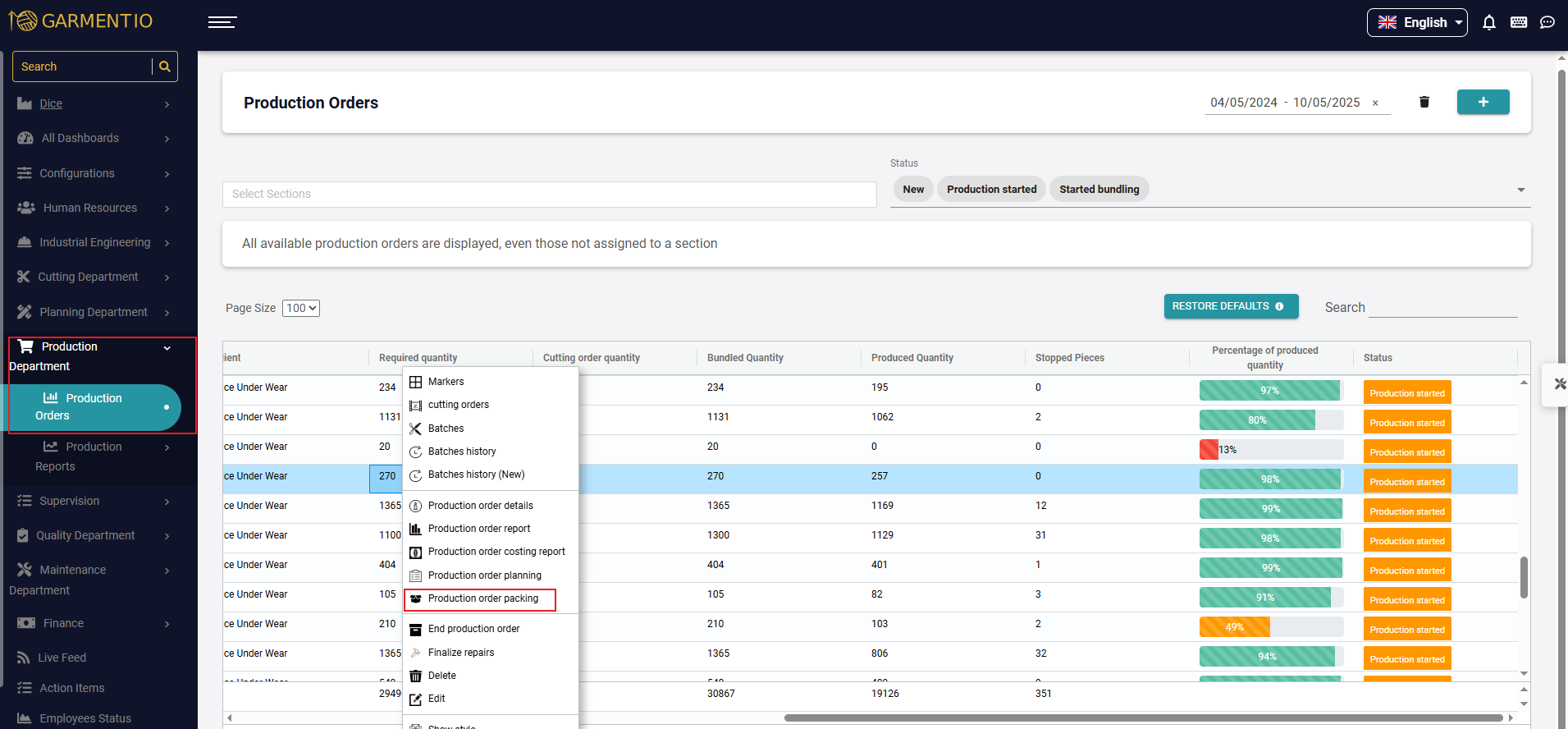This screenshot has height=729, width=1568.
Task: Toggle the New status filter chip
Action: (912, 190)
